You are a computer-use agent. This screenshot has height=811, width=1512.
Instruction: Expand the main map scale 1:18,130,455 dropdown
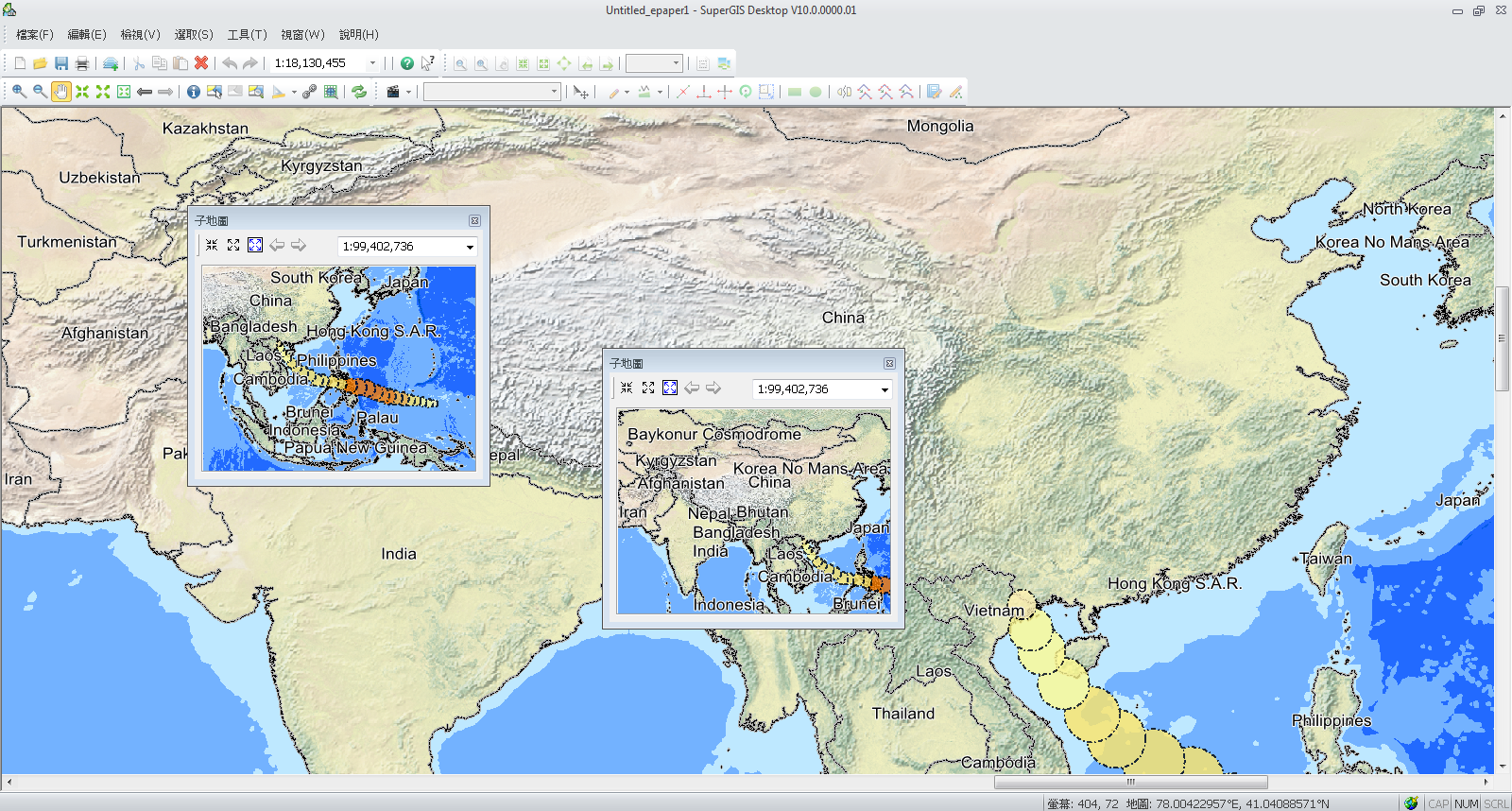[x=372, y=63]
